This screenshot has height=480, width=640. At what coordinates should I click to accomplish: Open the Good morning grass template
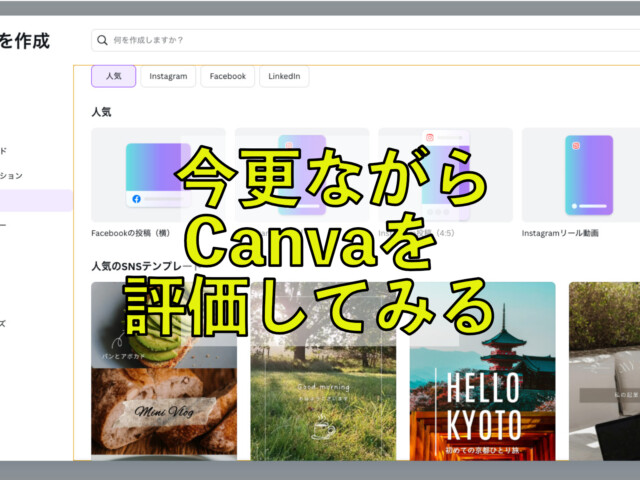[x=323, y=371]
